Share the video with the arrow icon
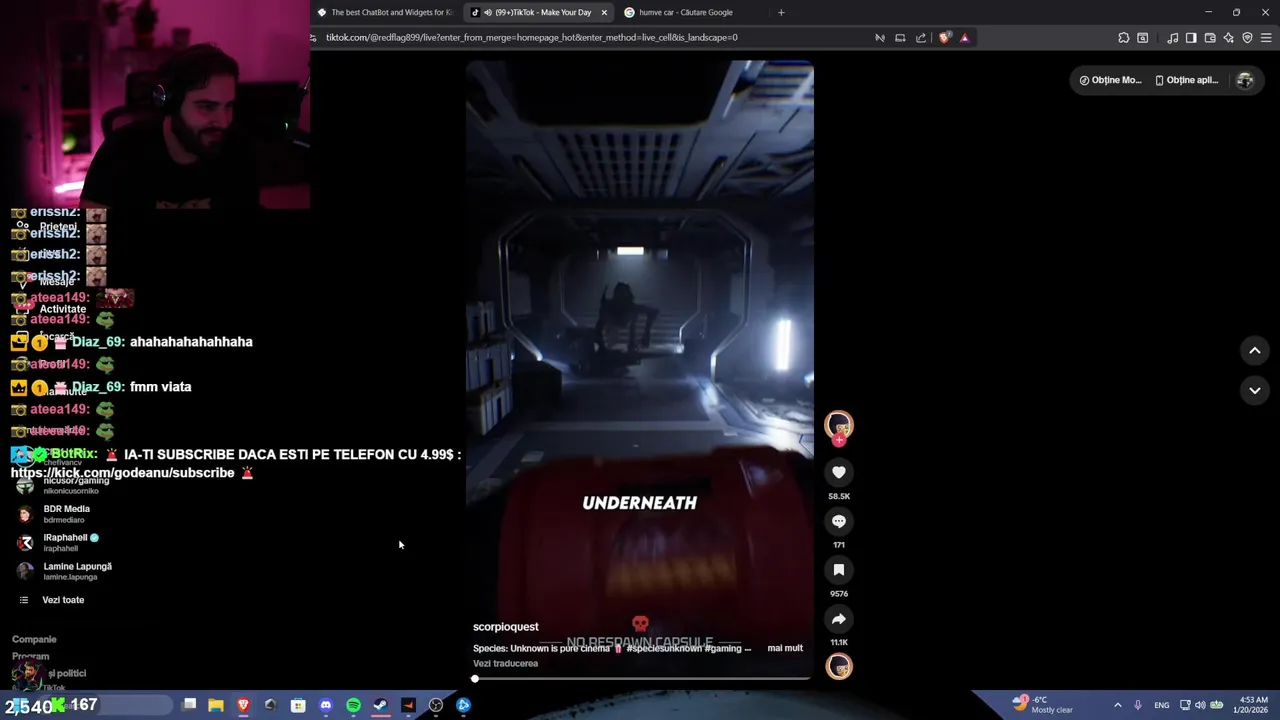The height and width of the screenshot is (720, 1280). pyautogui.click(x=839, y=619)
